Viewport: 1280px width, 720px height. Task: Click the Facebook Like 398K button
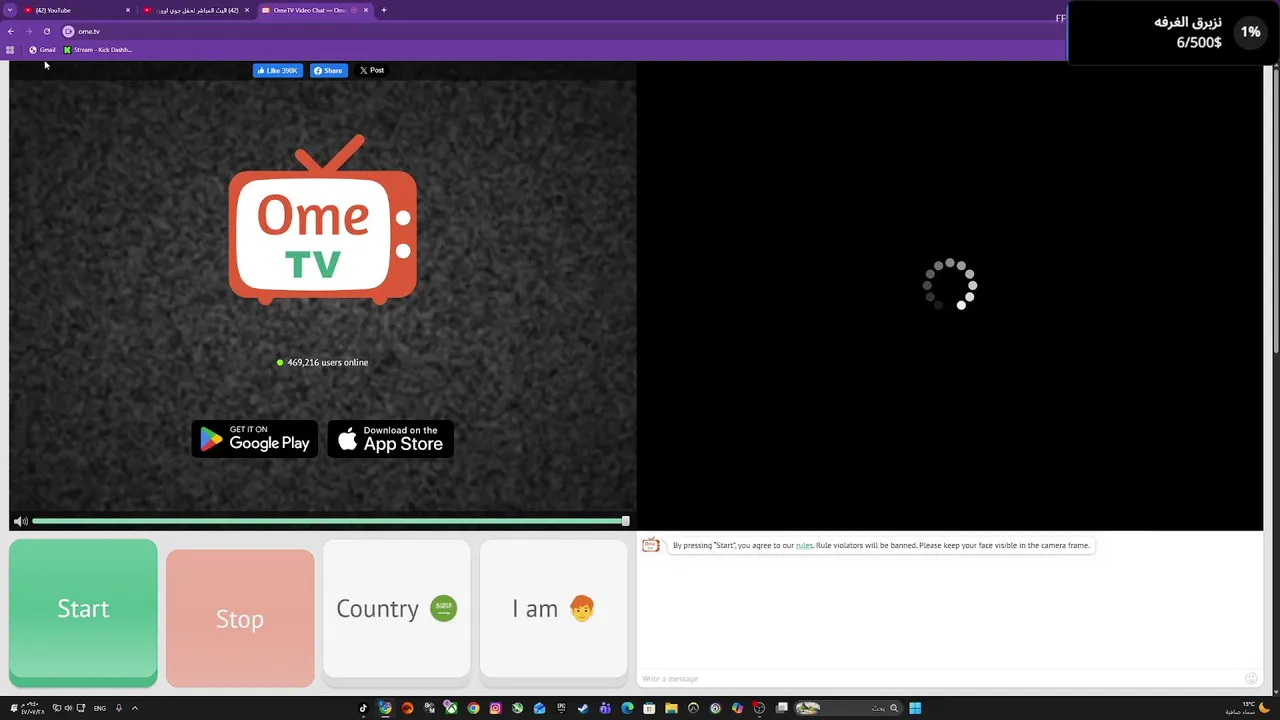(277, 70)
